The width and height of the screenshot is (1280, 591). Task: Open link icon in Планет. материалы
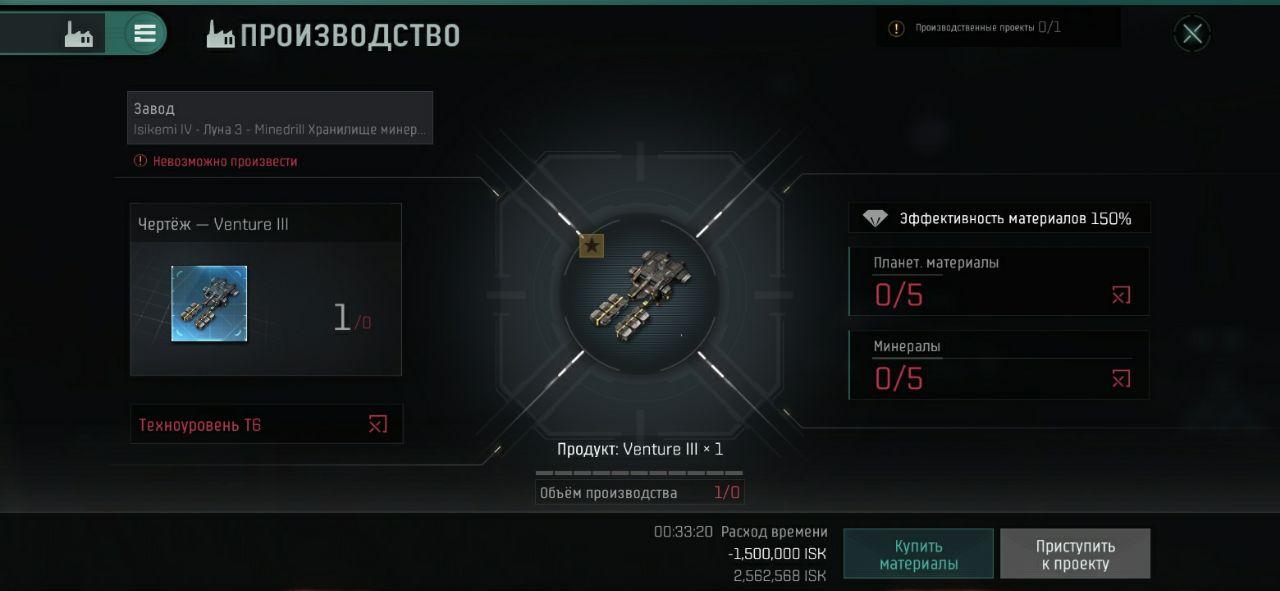click(1121, 295)
